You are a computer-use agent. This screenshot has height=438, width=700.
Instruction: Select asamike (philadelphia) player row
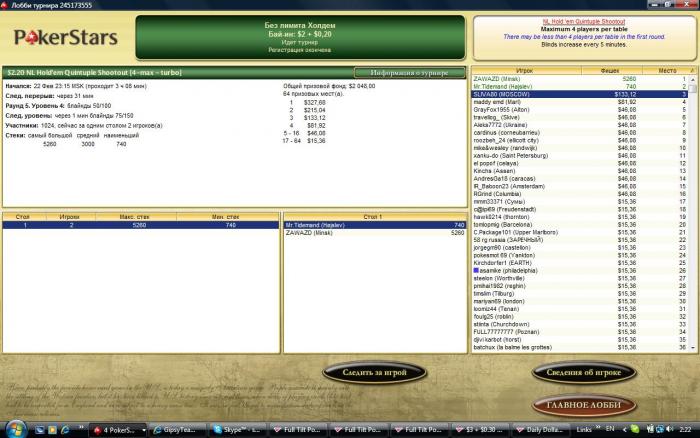579,271
